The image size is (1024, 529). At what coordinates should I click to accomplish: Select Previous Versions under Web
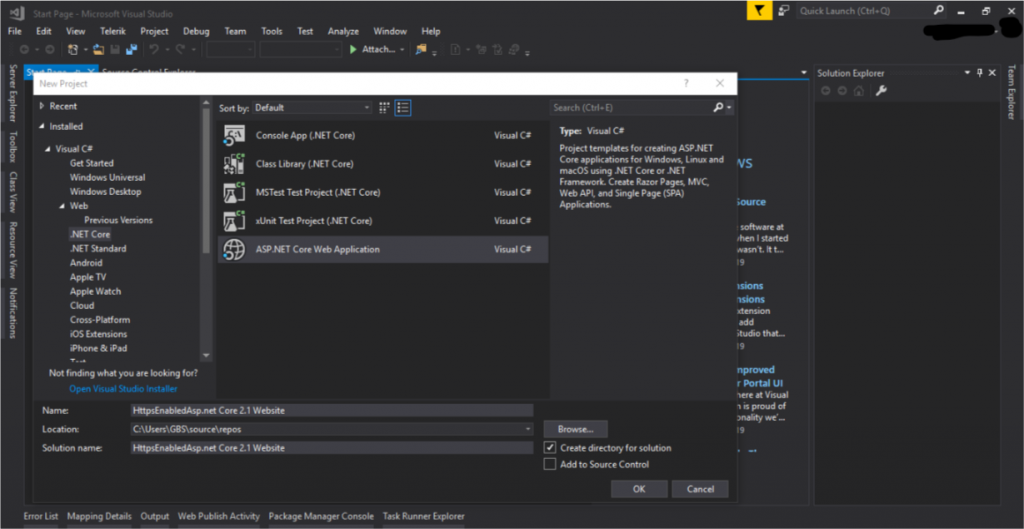click(118, 220)
